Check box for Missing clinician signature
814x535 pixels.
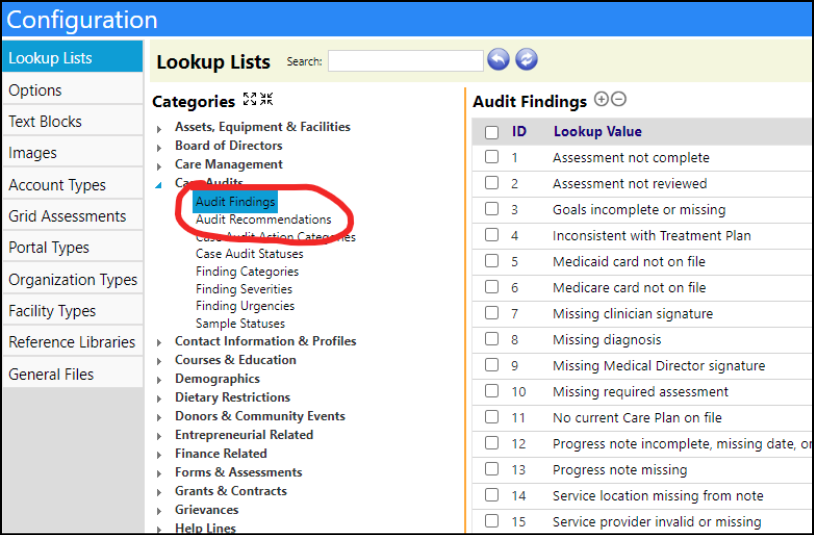tap(492, 313)
